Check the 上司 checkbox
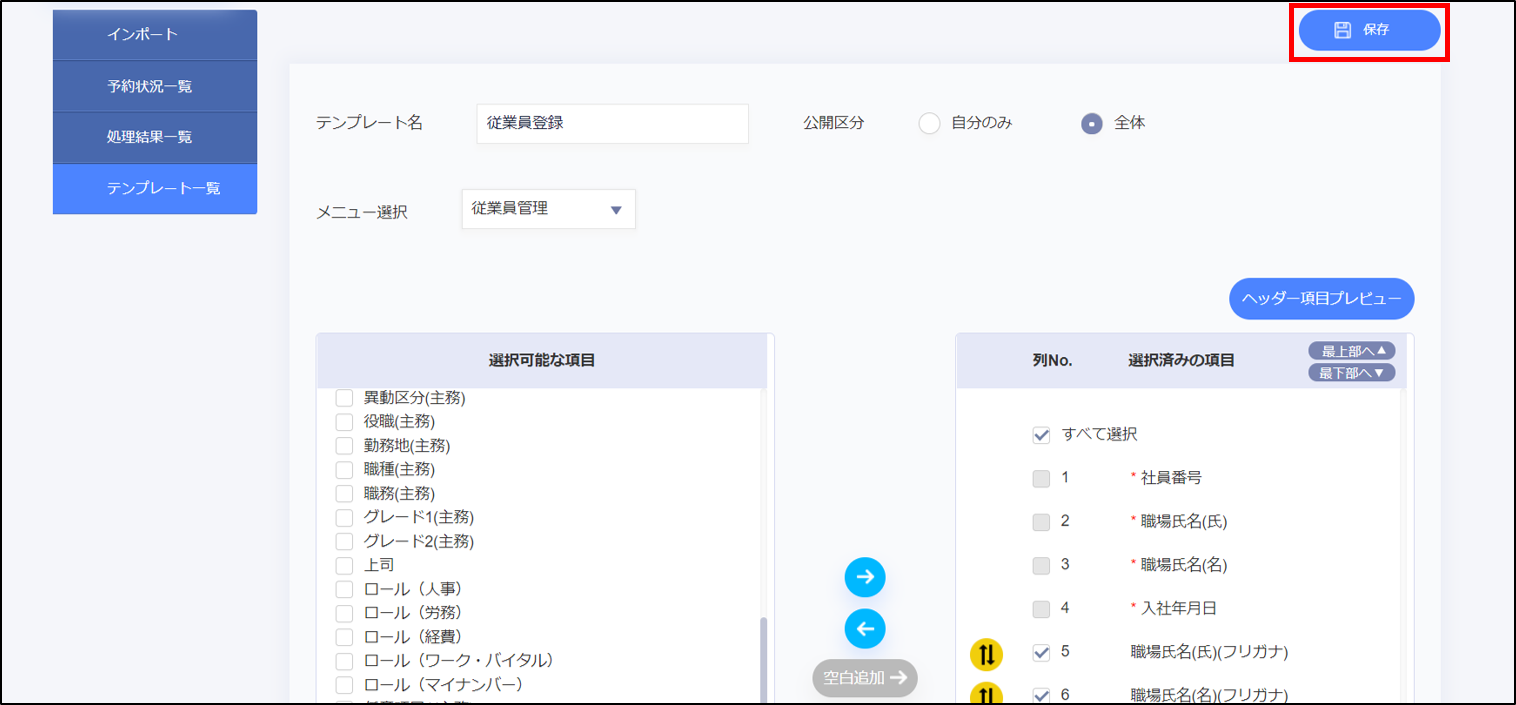Viewport: 1516px width, 705px height. point(345,565)
